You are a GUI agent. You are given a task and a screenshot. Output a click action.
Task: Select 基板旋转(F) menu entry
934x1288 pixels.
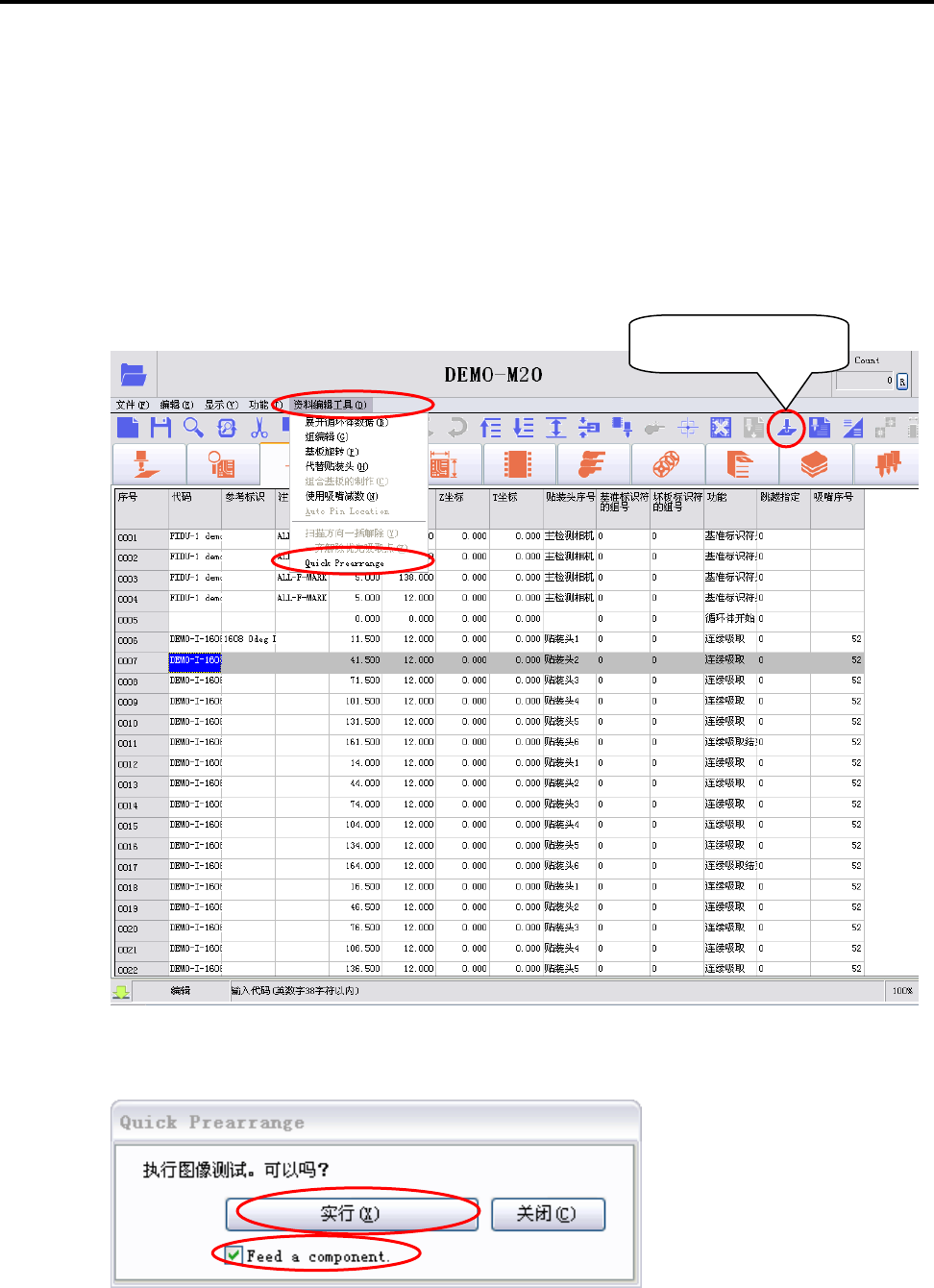[x=332, y=451]
